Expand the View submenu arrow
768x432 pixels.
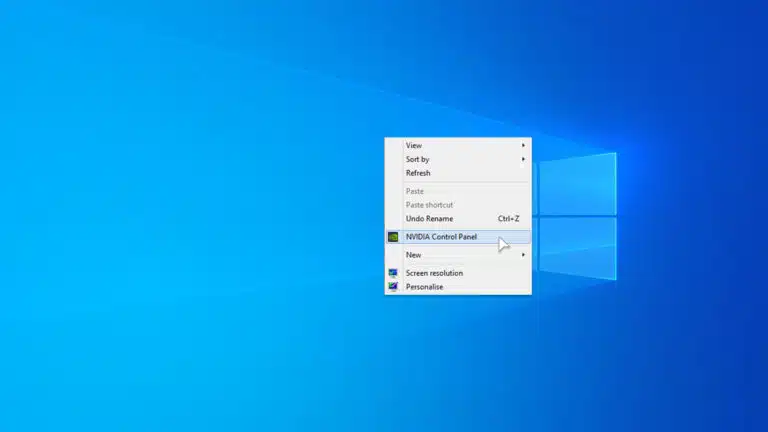[x=523, y=145]
